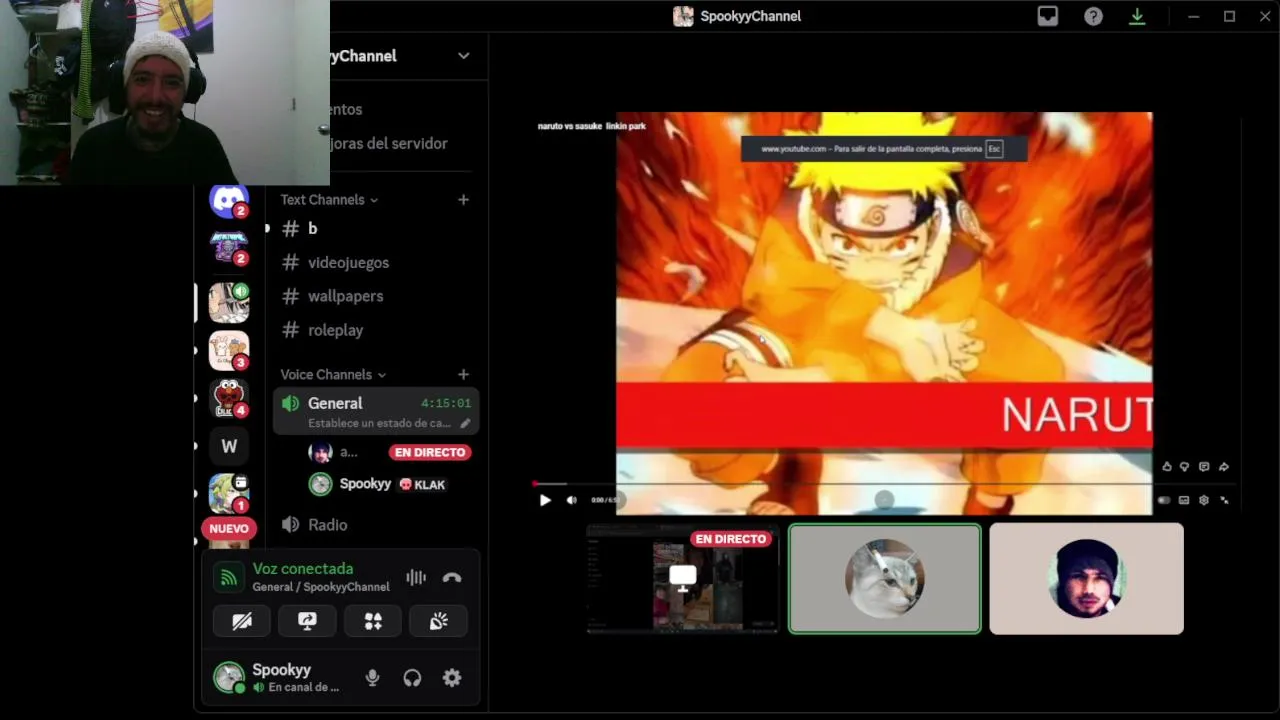Click 'Establece un estado de ca...' status text
The height and width of the screenshot is (720, 1280).
[379, 423]
